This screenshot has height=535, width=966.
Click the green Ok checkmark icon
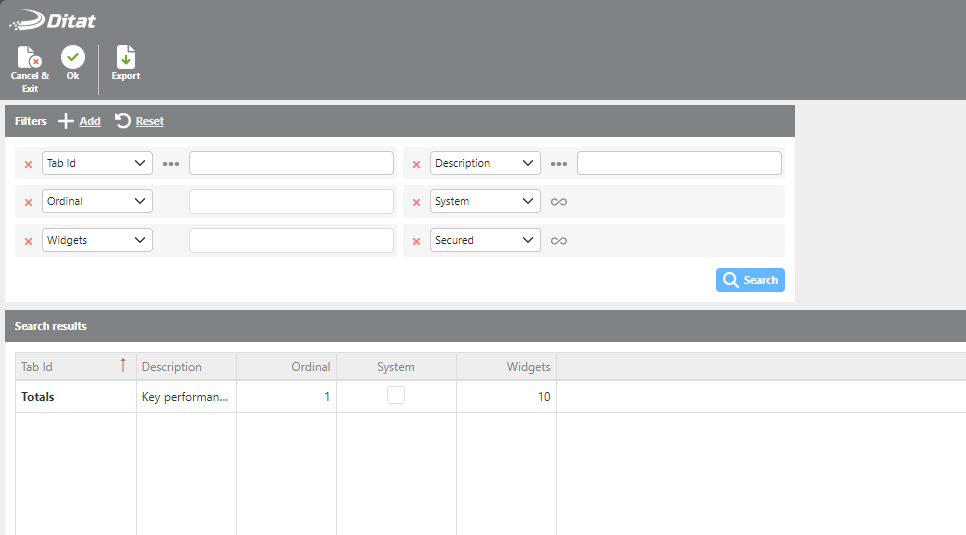pos(73,58)
